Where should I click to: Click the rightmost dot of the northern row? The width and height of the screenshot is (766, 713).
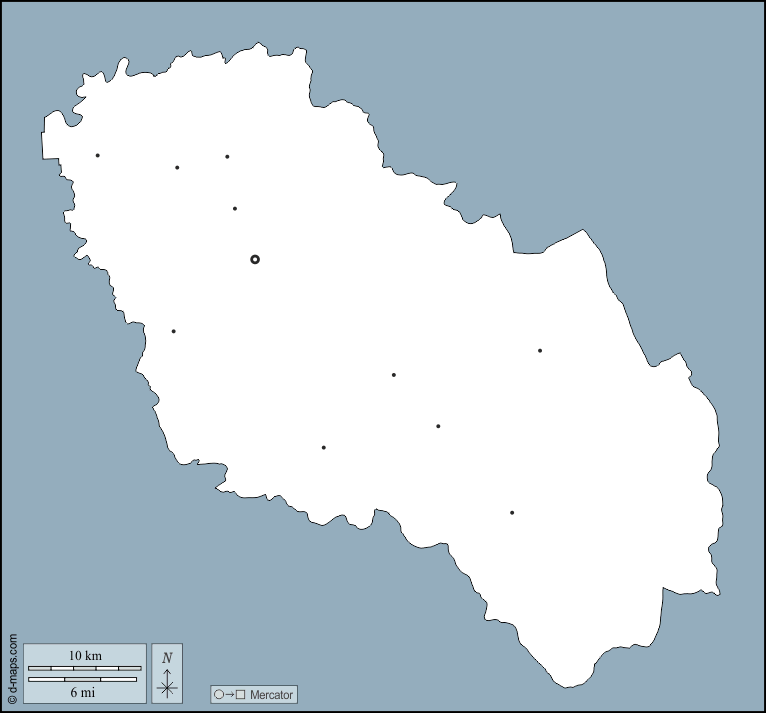click(x=227, y=156)
